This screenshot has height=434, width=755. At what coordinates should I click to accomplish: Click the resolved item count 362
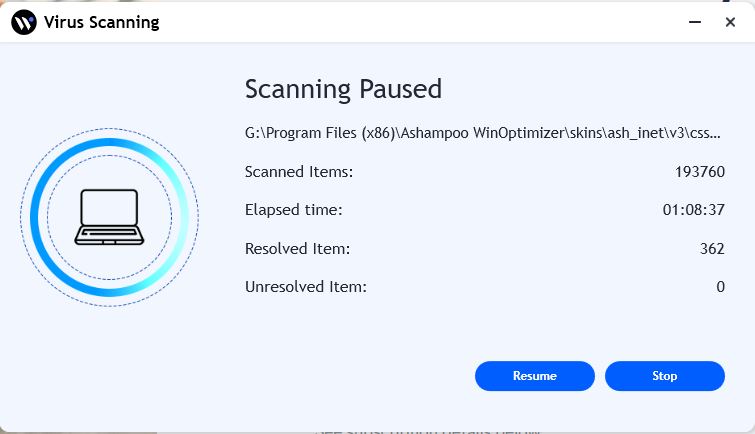click(712, 249)
